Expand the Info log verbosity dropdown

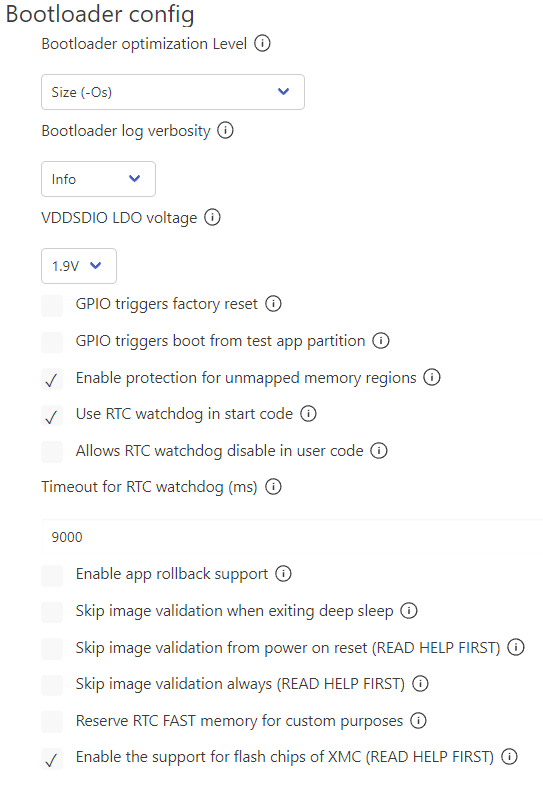[98, 179]
